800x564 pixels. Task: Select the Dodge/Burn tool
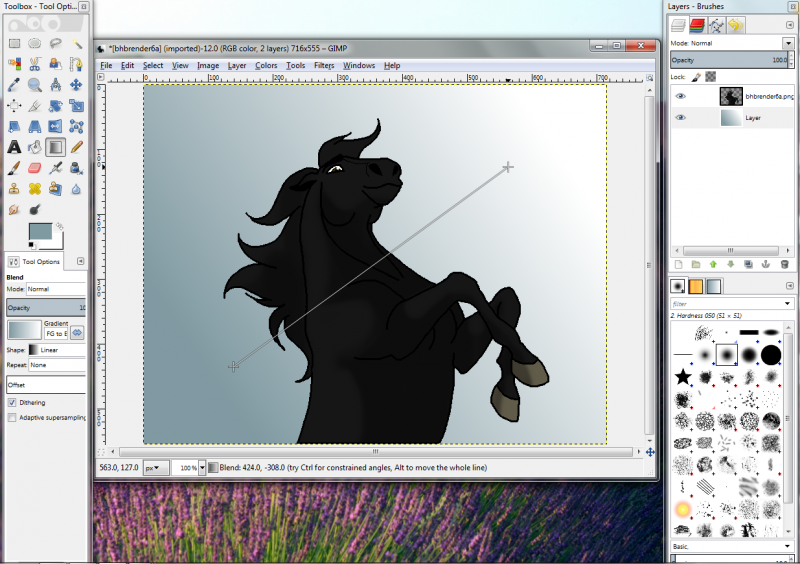pyautogui.click(x=35, y=209)
